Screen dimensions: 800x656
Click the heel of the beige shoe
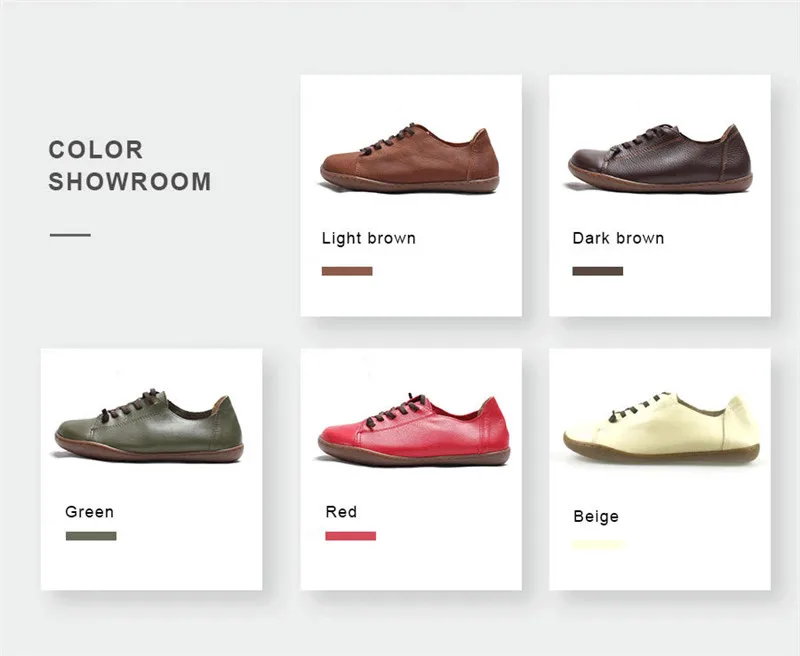739,423
